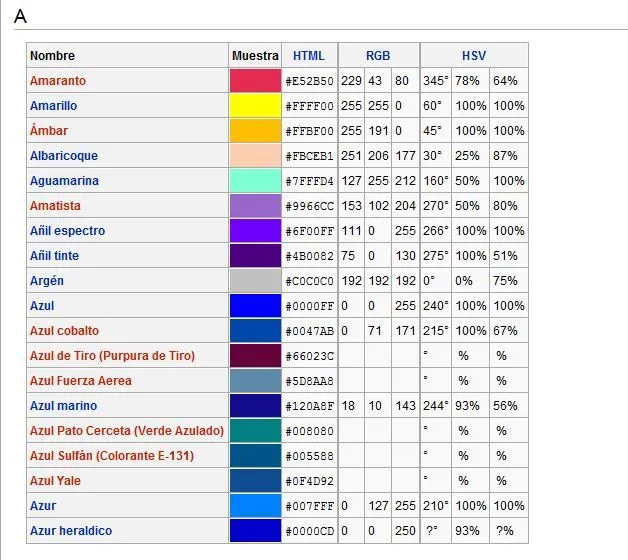The width and height of the screenshot is (628, 560).
Task: Open the Ámbar color link
Action: point(48,131)
